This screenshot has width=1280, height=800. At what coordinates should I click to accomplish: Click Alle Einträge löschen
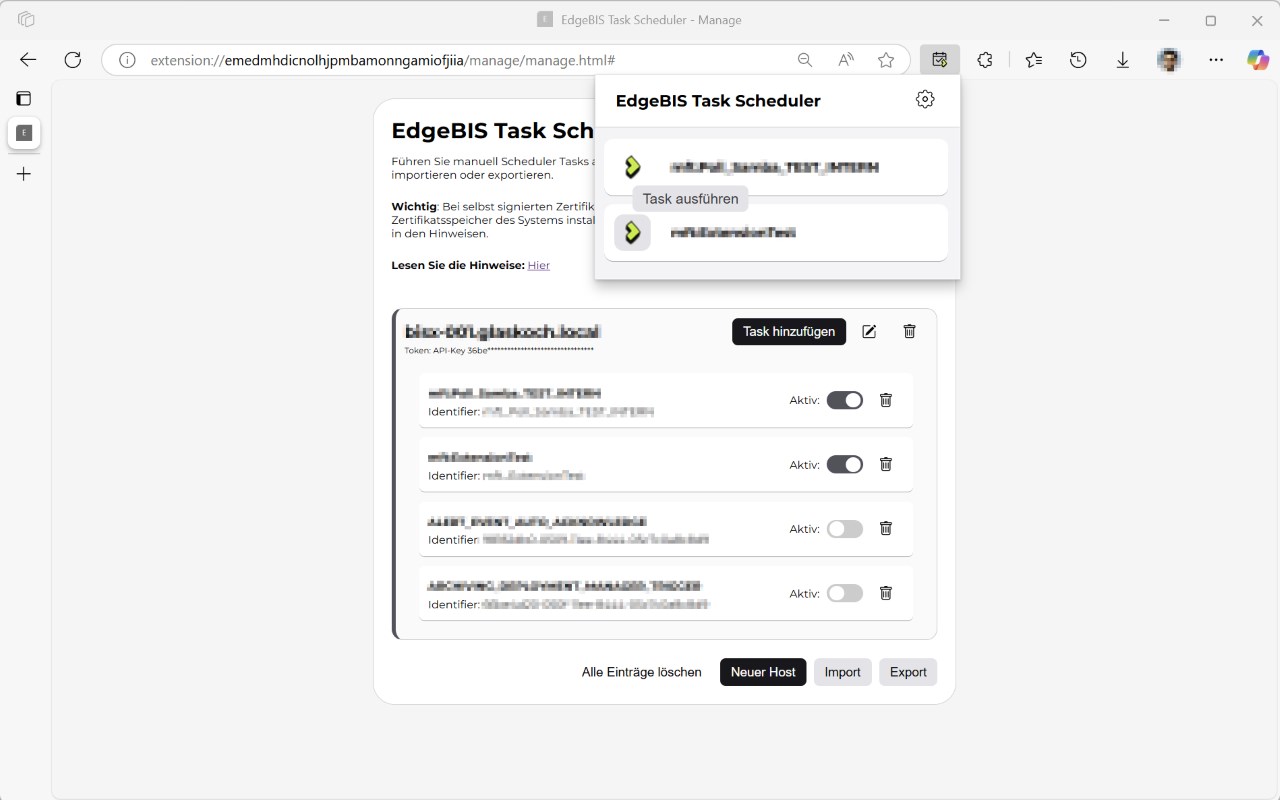pyautogui.click(x=642, y=672)
